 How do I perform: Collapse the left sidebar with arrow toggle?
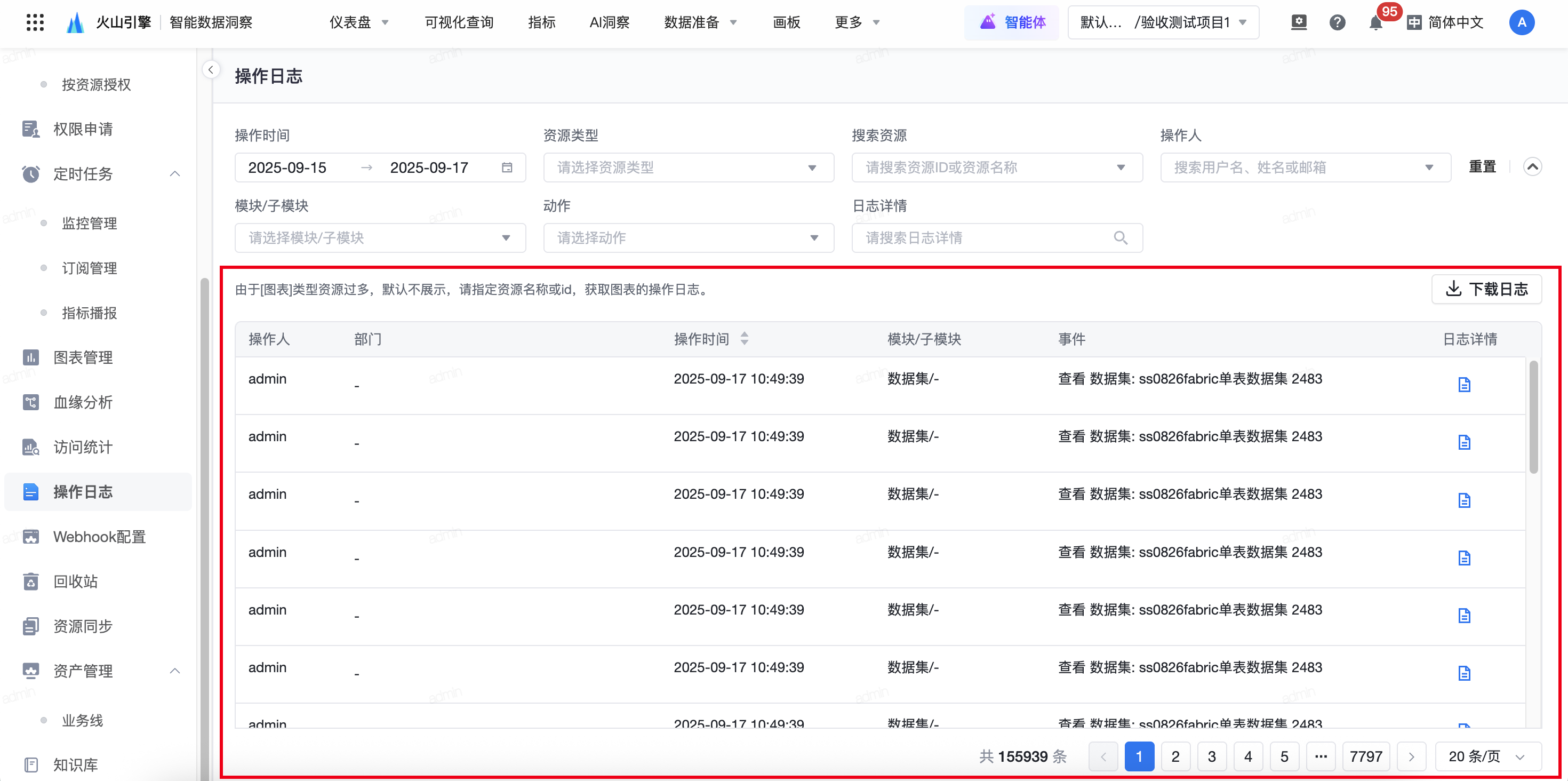[x=211, y=70]
